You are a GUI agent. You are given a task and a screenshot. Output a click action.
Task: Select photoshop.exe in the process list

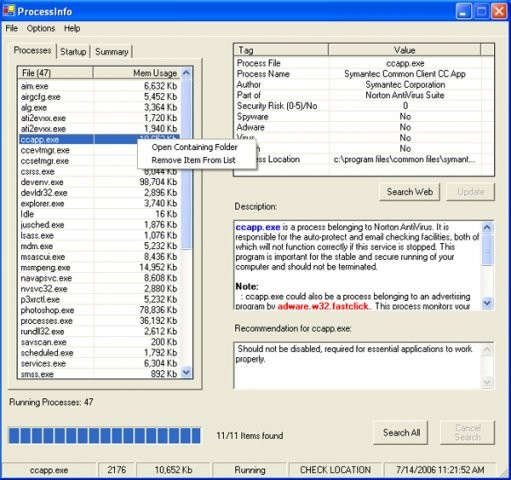click(x=99, y=310)
